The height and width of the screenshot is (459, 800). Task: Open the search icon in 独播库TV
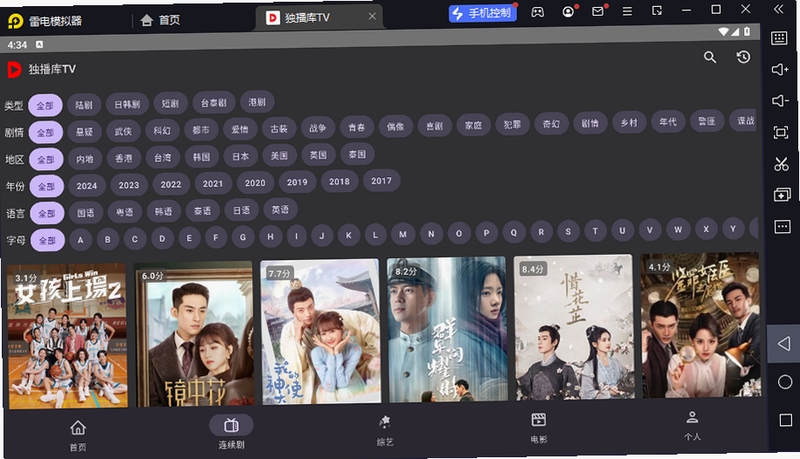710,57
